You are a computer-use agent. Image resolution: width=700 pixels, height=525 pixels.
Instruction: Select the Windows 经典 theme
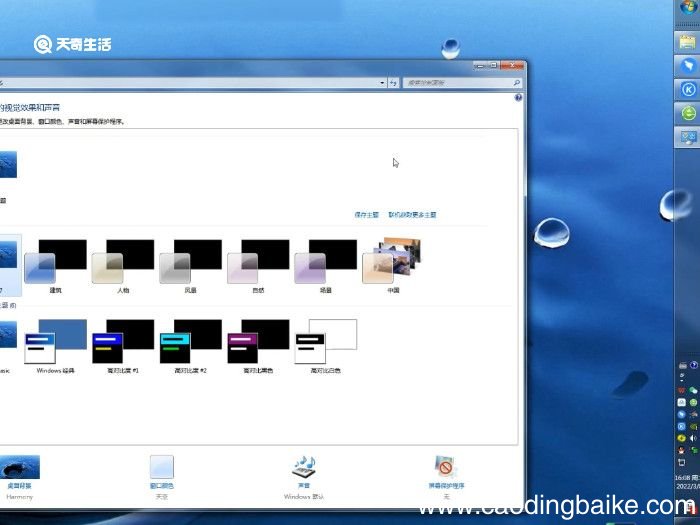point(55,346)
